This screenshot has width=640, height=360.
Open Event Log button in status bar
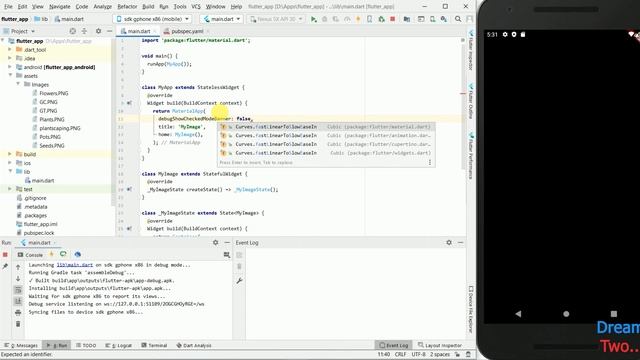[393, 345]
